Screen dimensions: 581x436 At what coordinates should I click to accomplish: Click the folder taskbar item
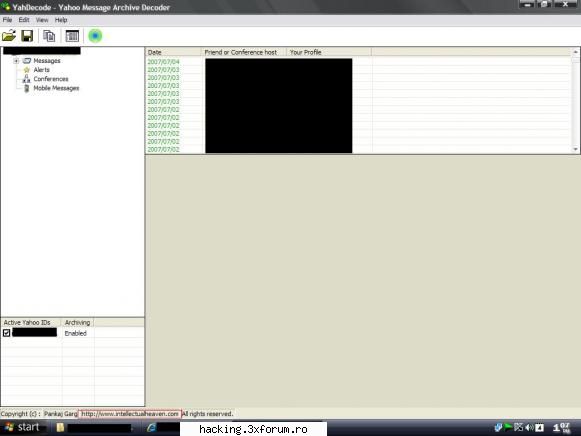point(93,428)
